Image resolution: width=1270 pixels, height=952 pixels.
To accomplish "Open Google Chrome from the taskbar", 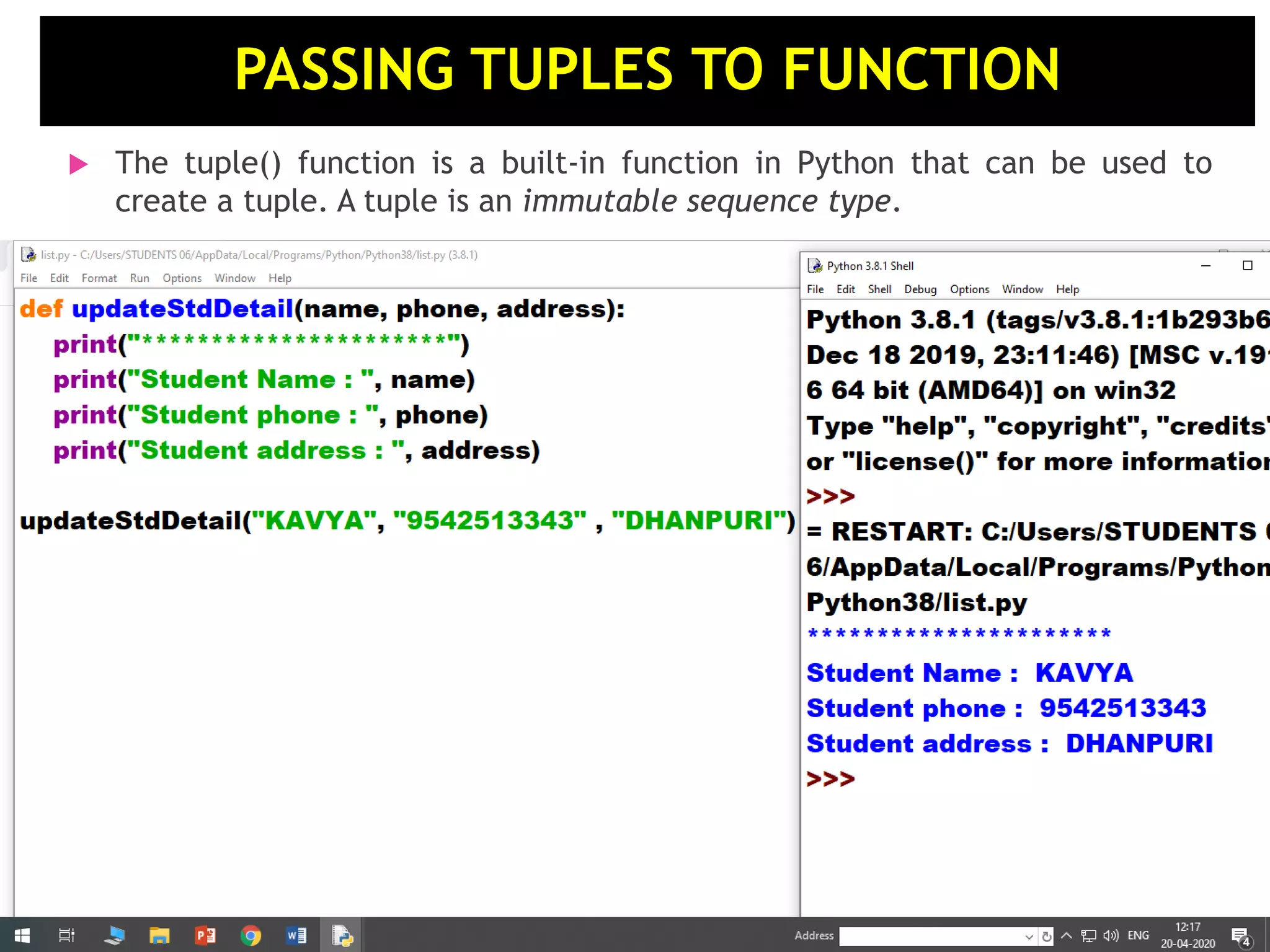I will (x=251, y=935).
